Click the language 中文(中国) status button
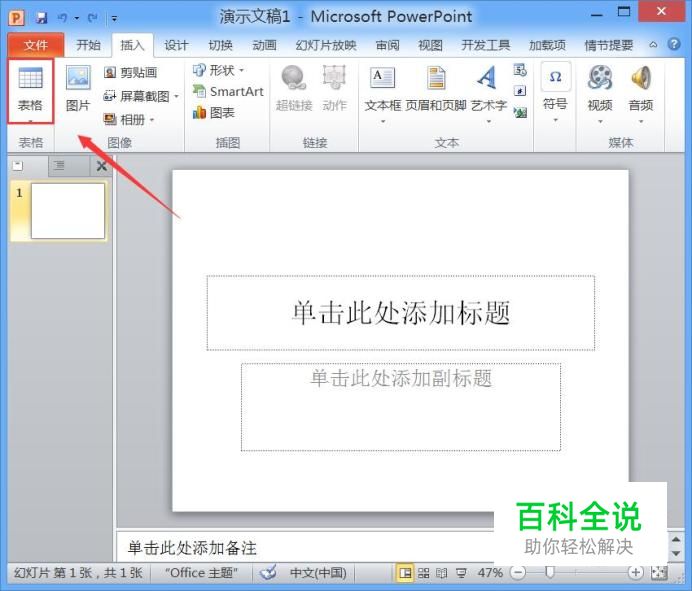This screenshot has height=591, width=692. click(318, 573)
